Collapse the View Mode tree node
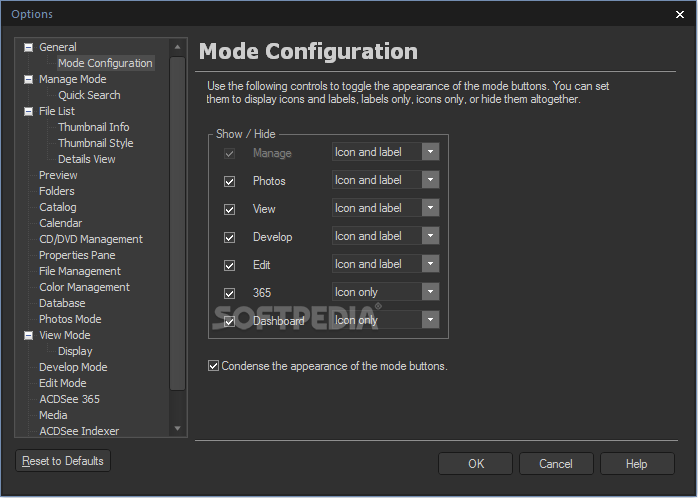 pos(28,335)
